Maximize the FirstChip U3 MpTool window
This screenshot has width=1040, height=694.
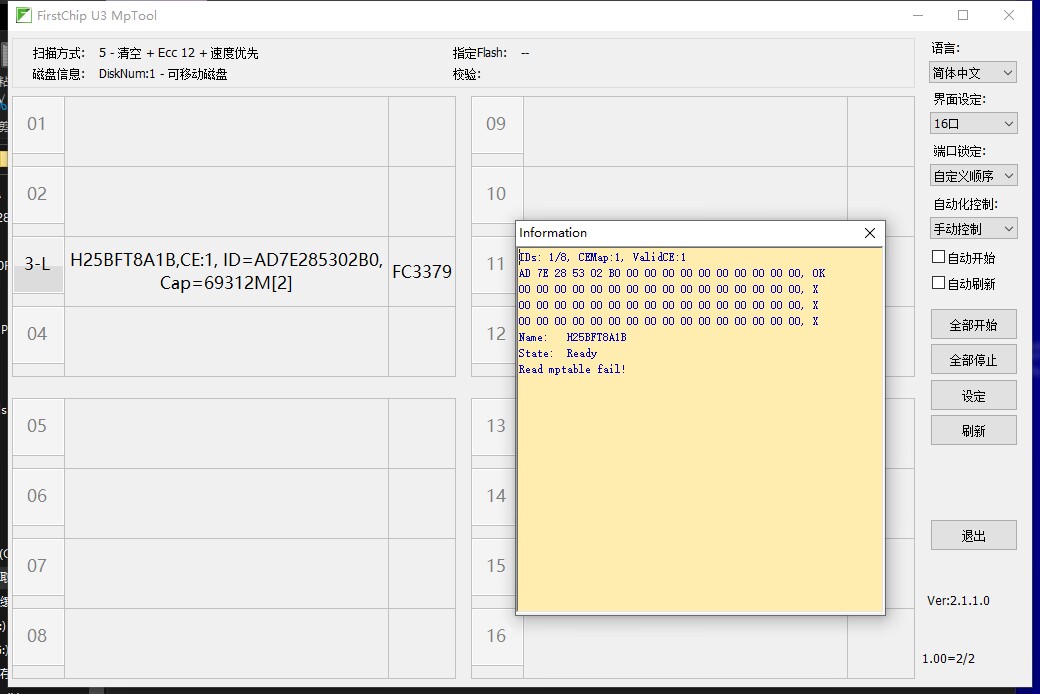point(963,15)
